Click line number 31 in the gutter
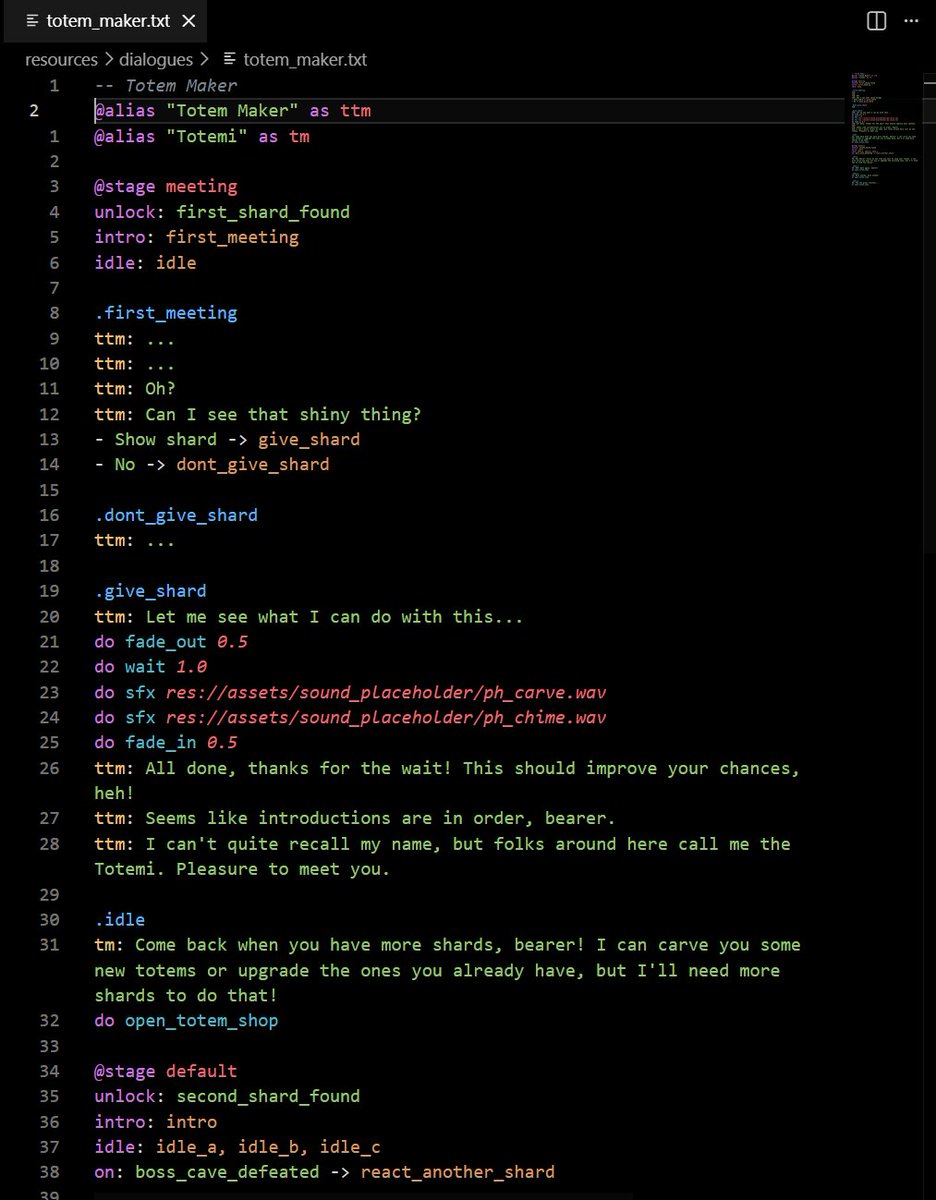Image resolution: width=936 pixels, height=1200 pixels. [49, 945]
